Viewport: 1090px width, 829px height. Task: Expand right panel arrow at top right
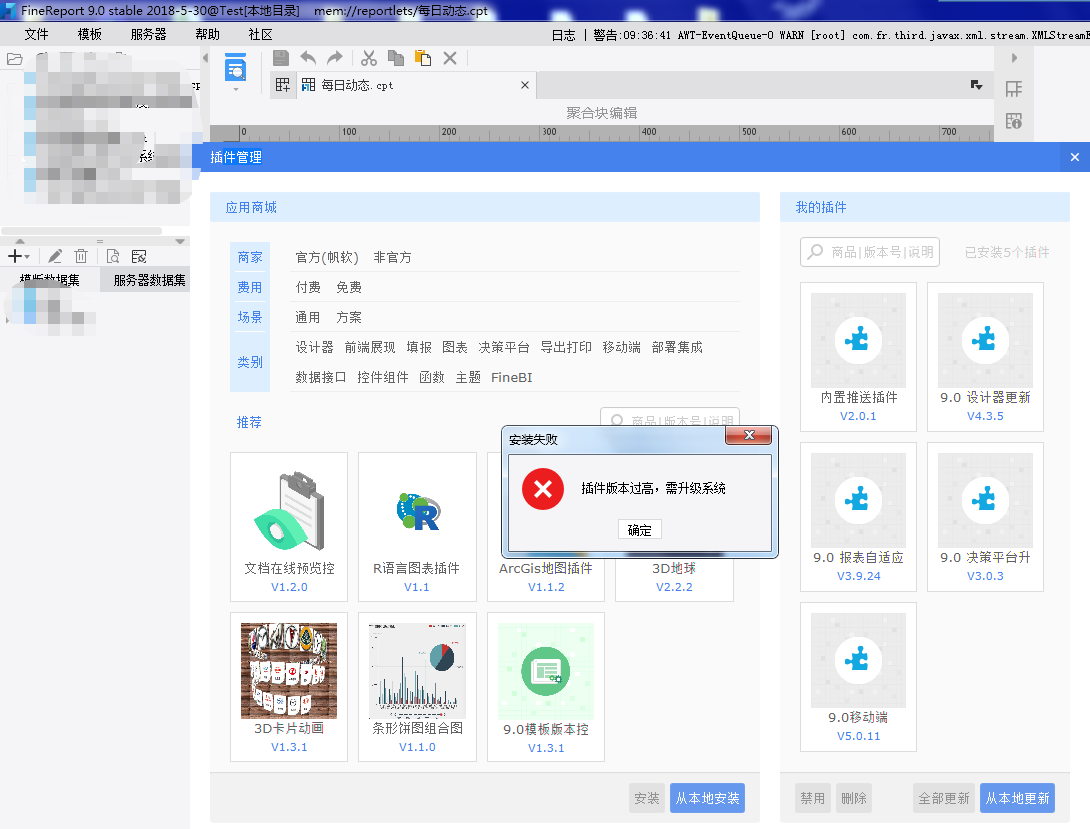pos(1014,58)
